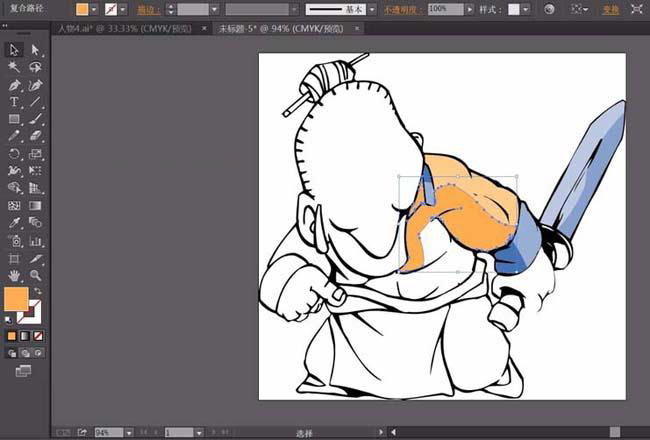
Task: Select the Direct Selection tool
Action: (35, 50)
